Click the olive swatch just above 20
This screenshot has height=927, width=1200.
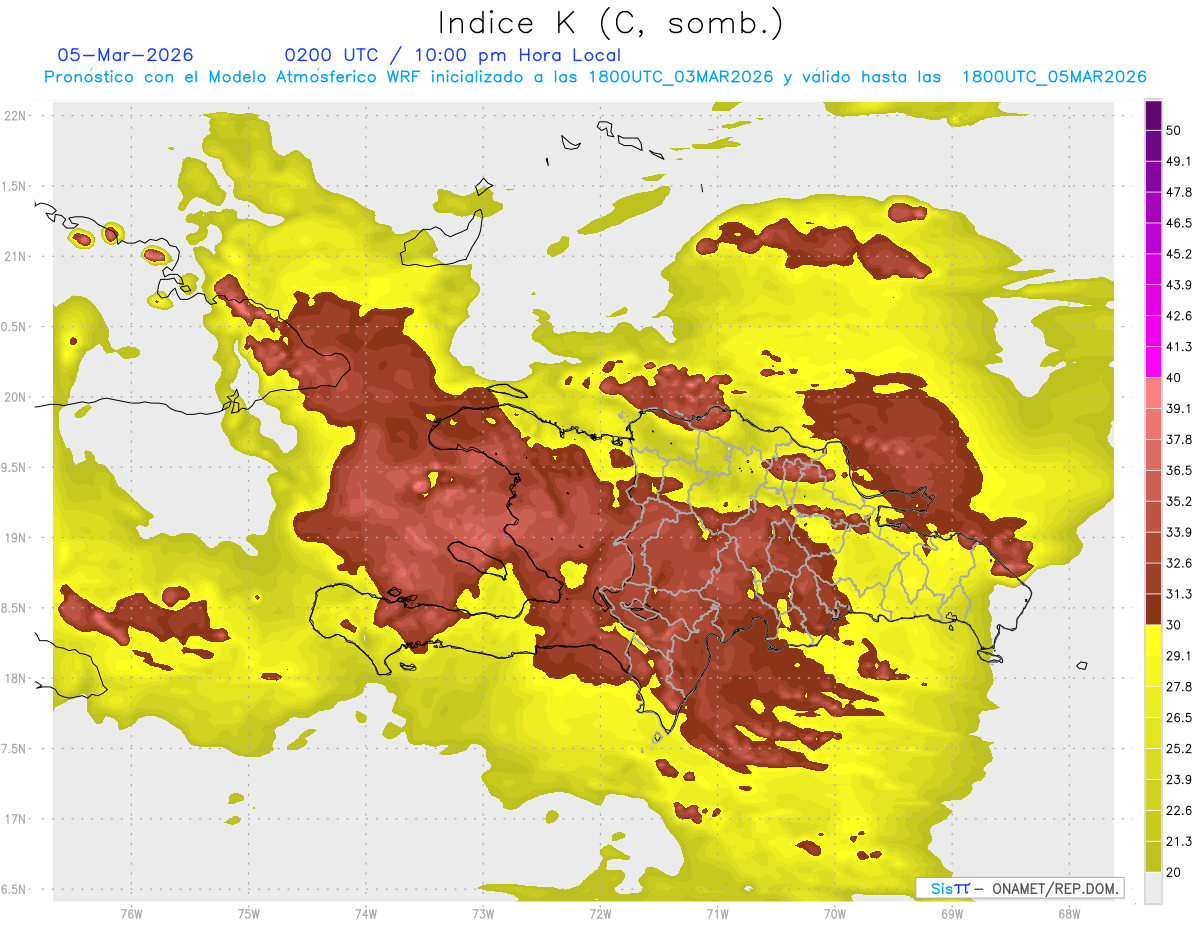click(x=1153, y=858)
